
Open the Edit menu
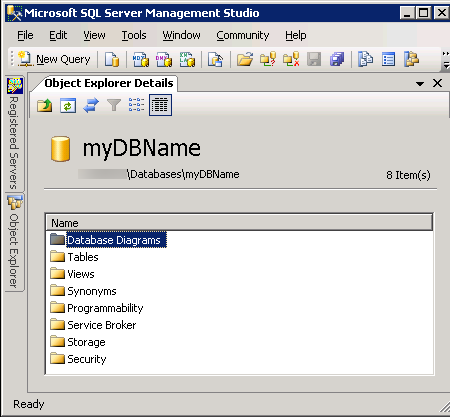58,35
